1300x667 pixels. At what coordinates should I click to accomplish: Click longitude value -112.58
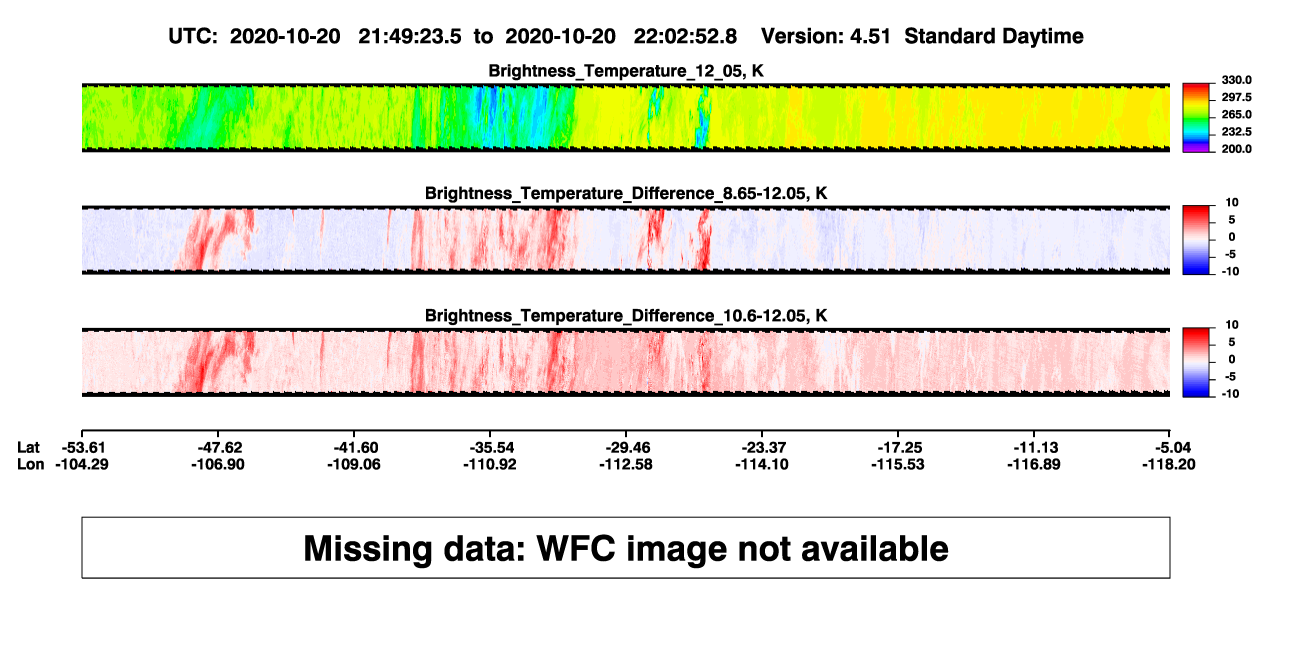[626, 464]
